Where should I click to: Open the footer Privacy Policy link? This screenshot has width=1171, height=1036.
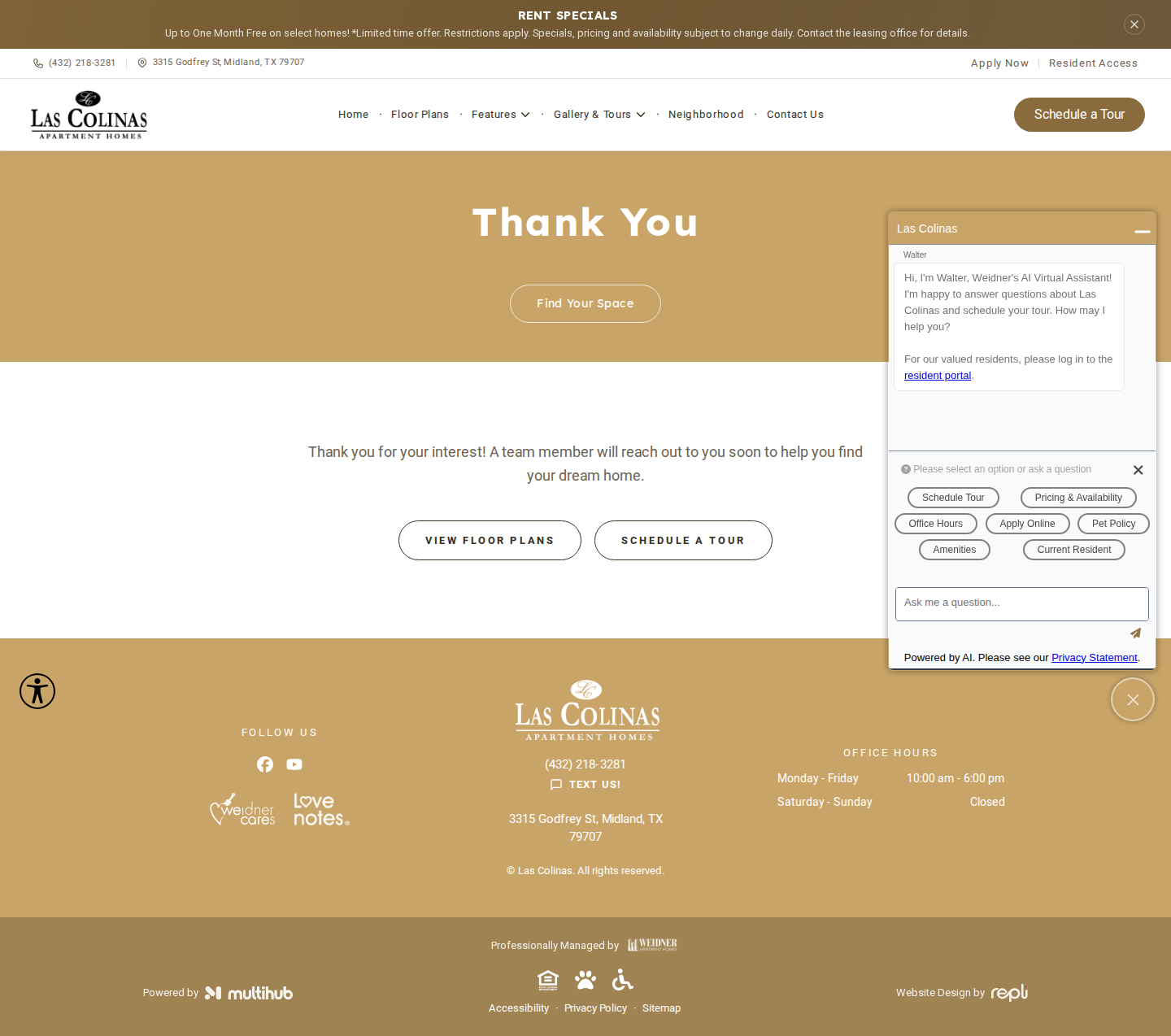click(x=595, y=1008)
